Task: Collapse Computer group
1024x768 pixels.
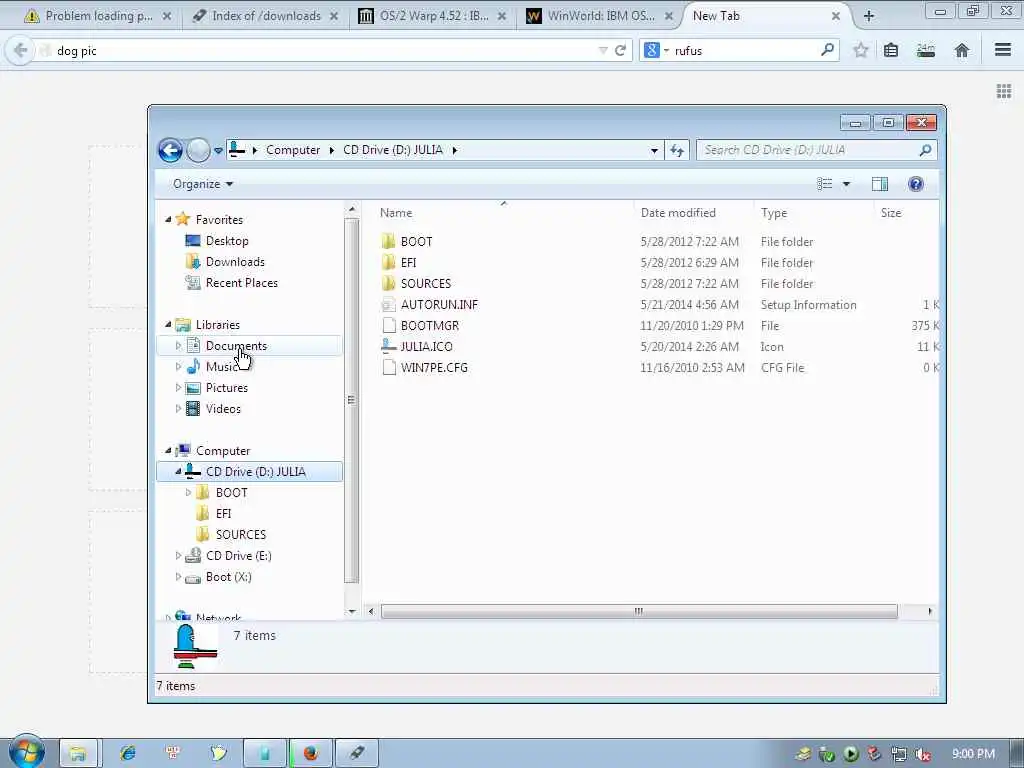Action: [x=168, y=451]
